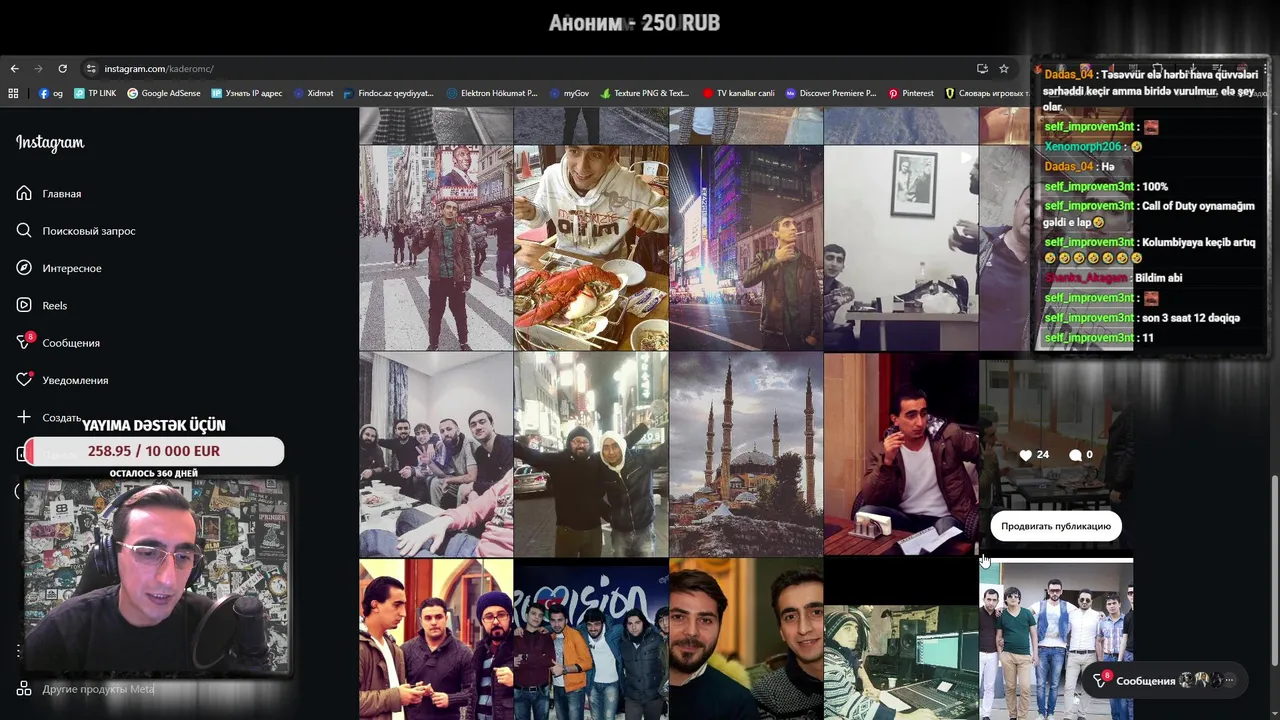Go back using the browser back arrow
This screenshot has height=720, width=1280.
coord(14,69)
